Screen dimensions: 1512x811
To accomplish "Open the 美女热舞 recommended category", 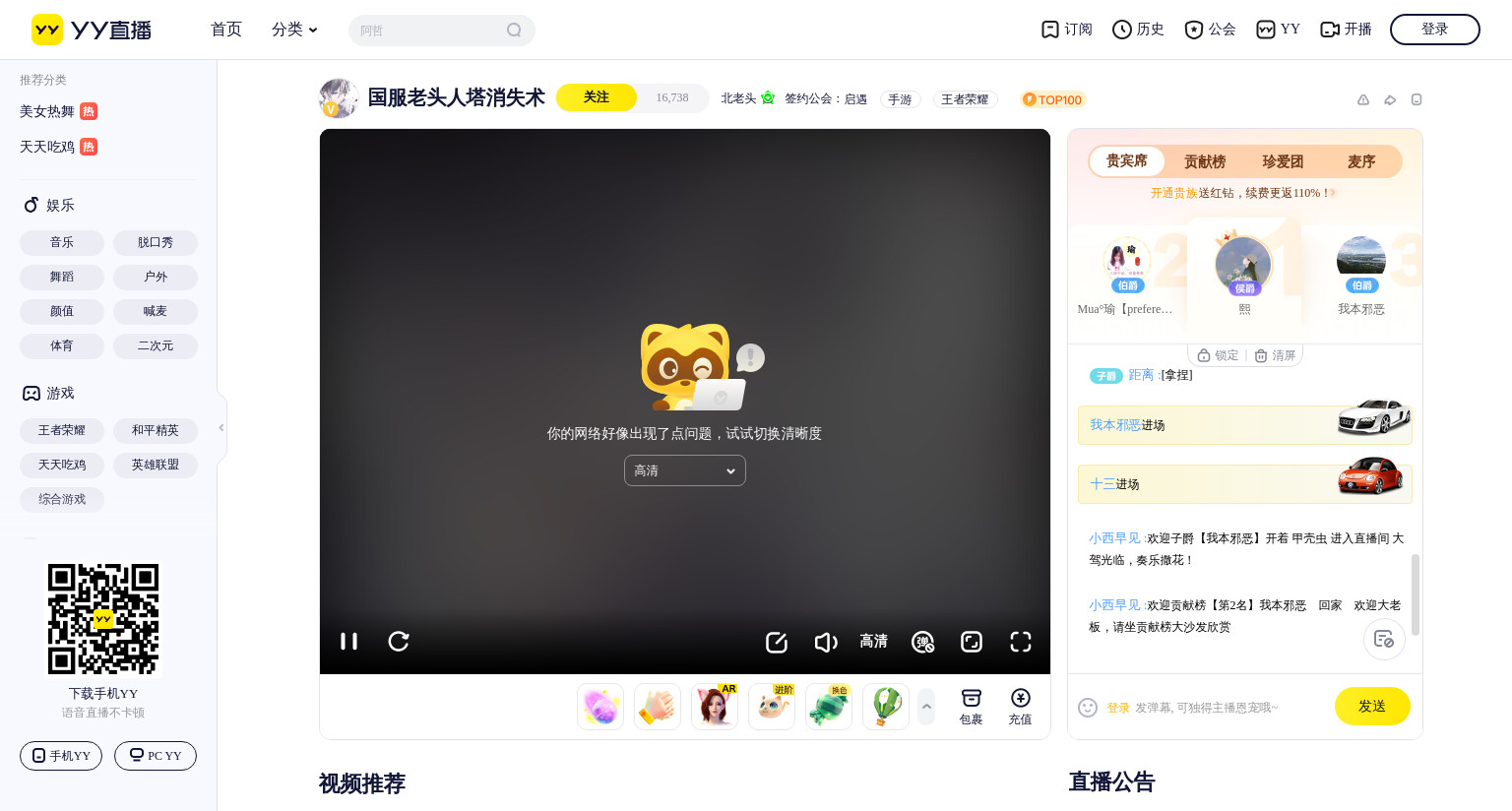I will (58, 111).
